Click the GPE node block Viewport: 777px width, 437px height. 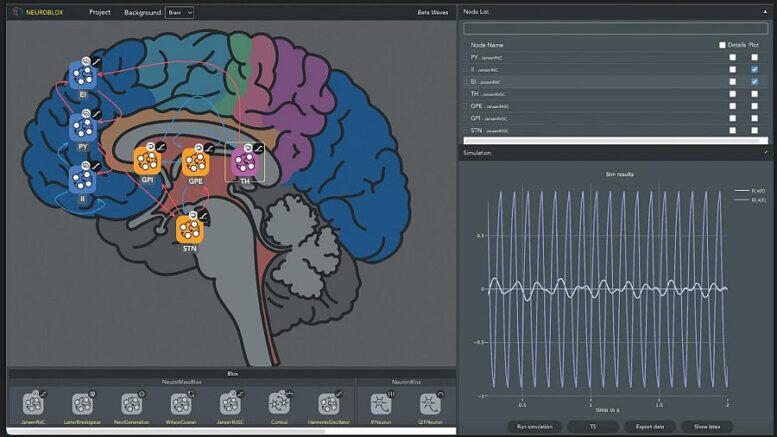coord(195,160)
